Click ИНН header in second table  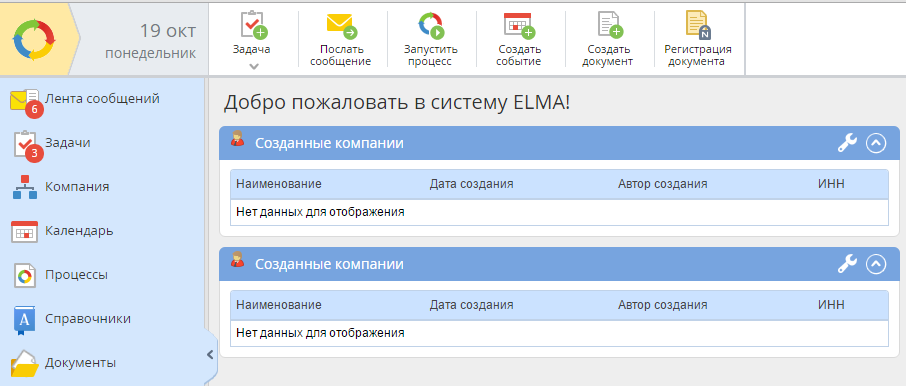pyautogui.click(x=831, y=305)
